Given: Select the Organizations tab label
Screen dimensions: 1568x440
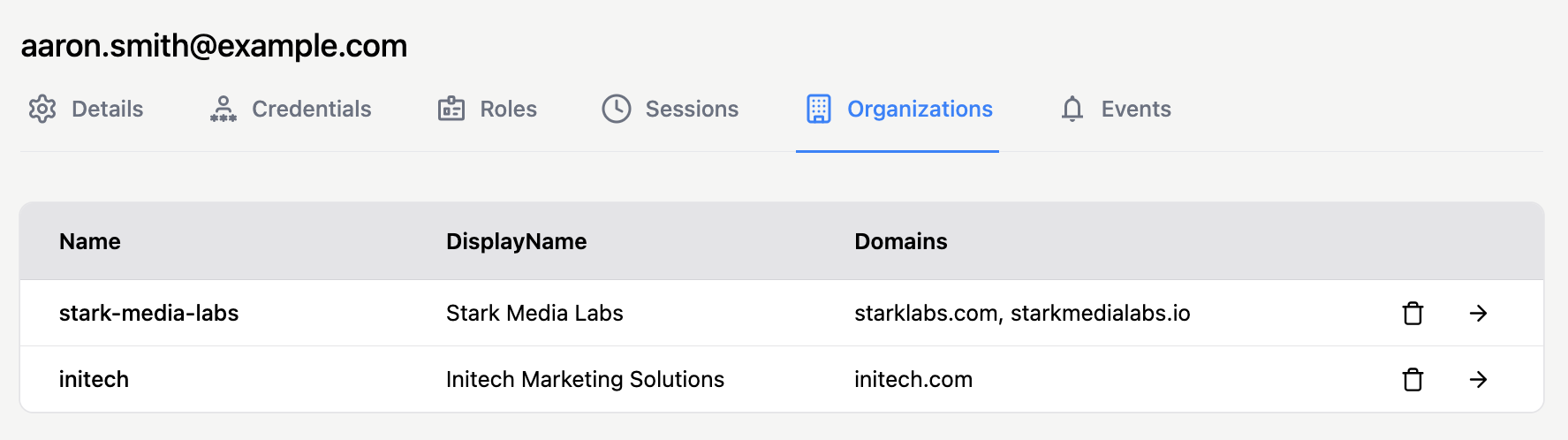Looking at the screenshot, I should pyautogui.click(x=920, y=109).
